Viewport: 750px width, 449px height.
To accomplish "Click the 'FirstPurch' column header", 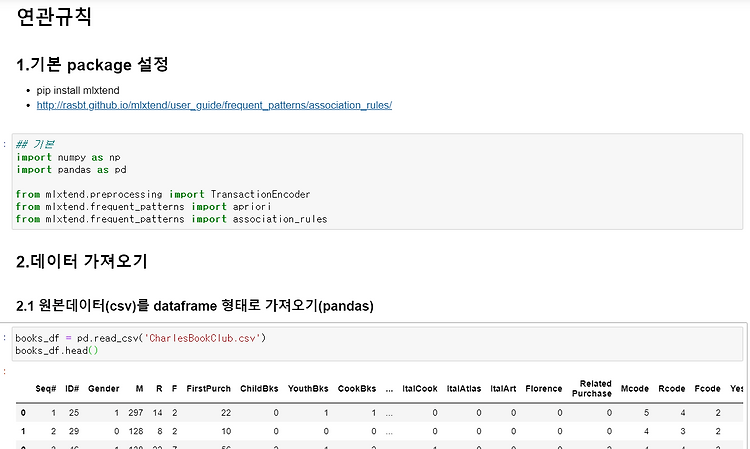I will [x=209, y=389].
